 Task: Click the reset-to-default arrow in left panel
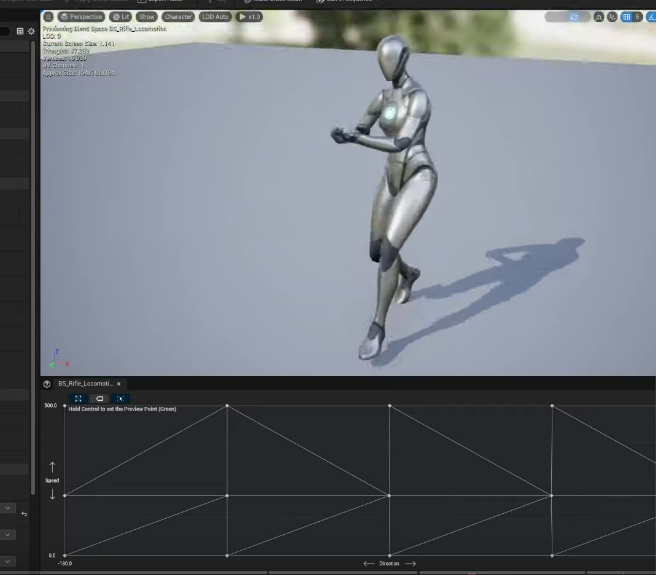(24, 514)
